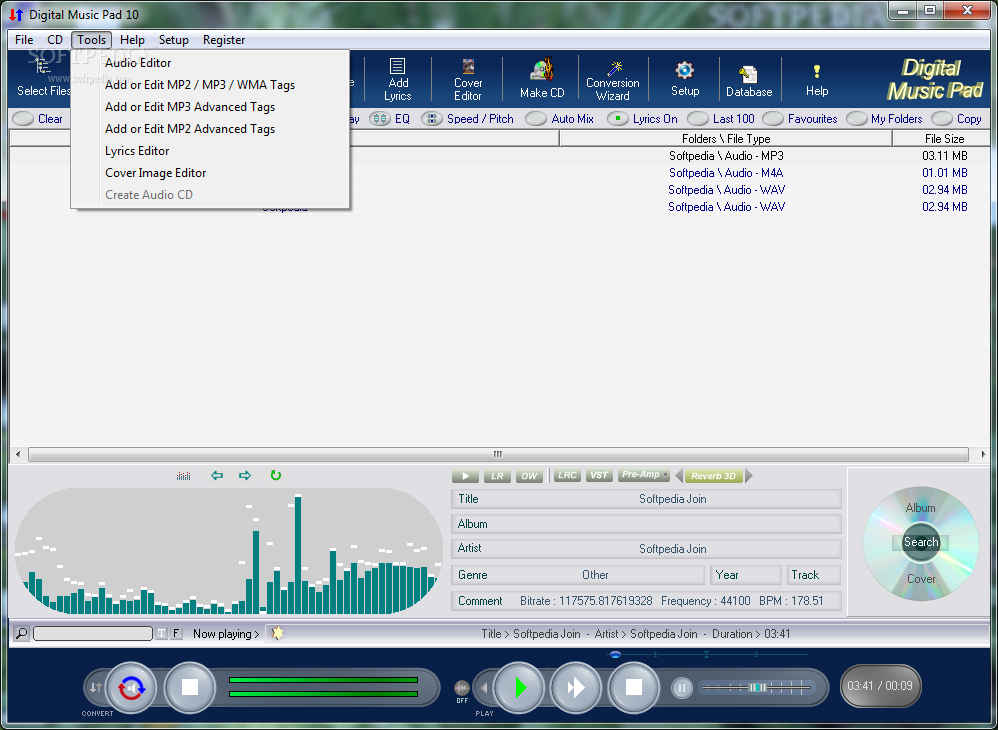
Task: Open the File menu
Action: click(x=24, y=40)
